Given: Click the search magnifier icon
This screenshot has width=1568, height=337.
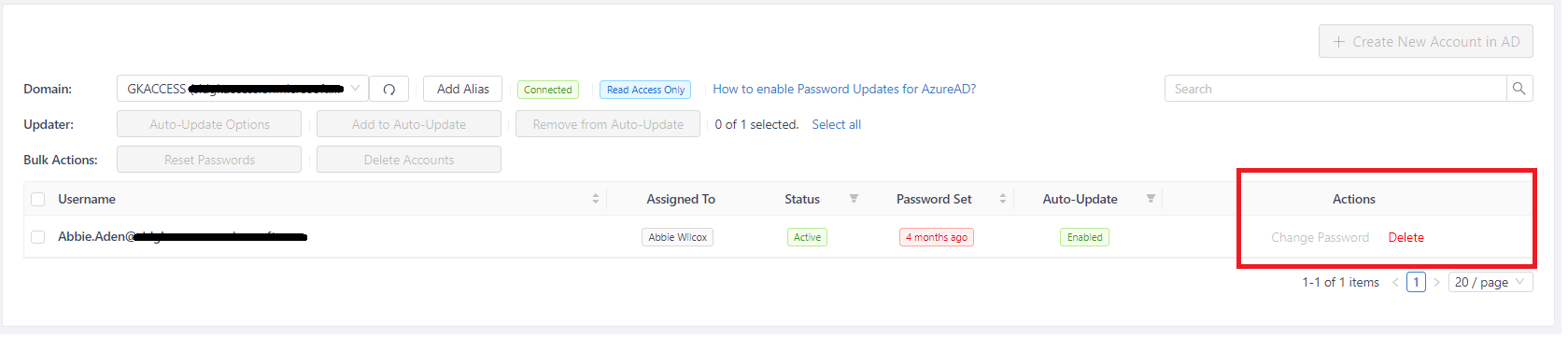Looking at the screenshot, I should tap(1519, 89).
